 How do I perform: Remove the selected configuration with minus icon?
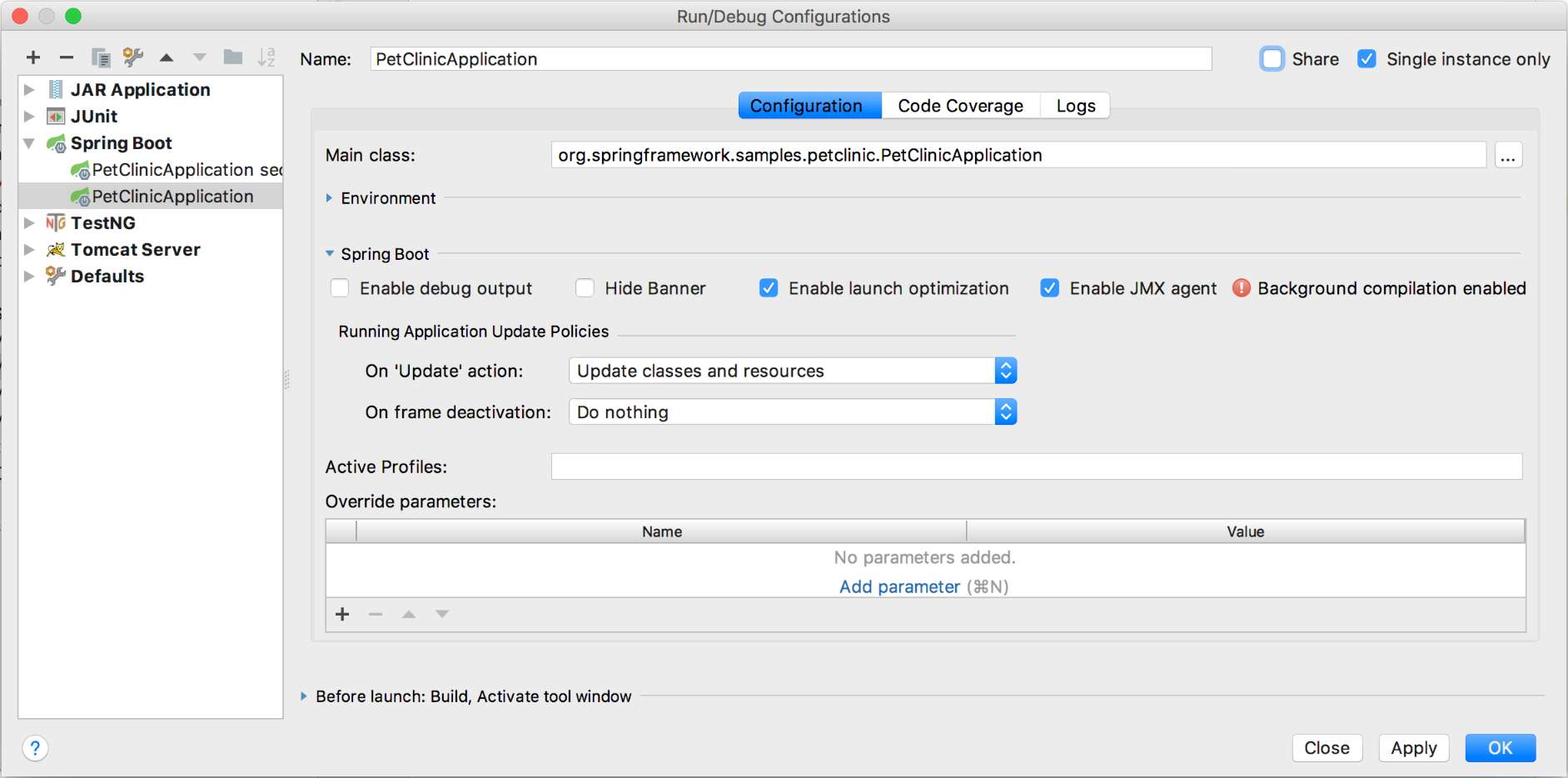pos(67,57)
